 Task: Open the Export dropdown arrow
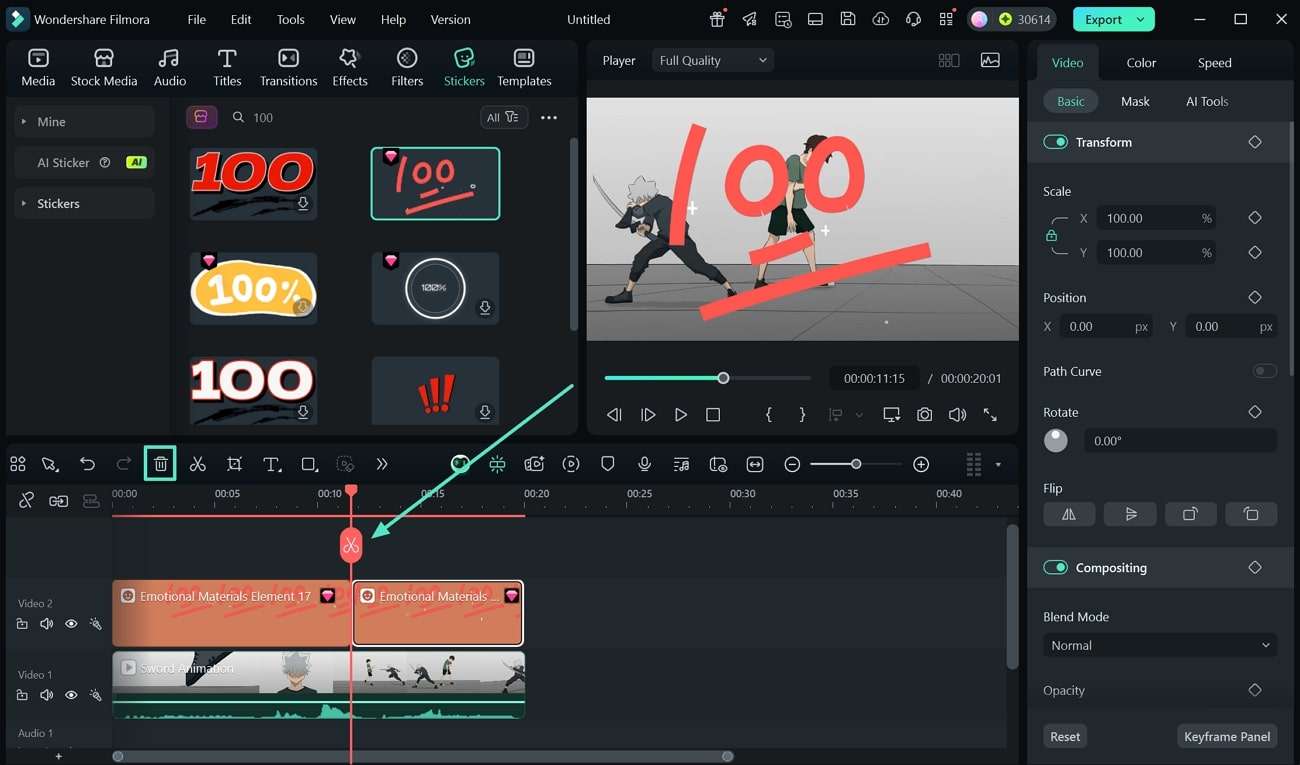tap(1140, 19)
